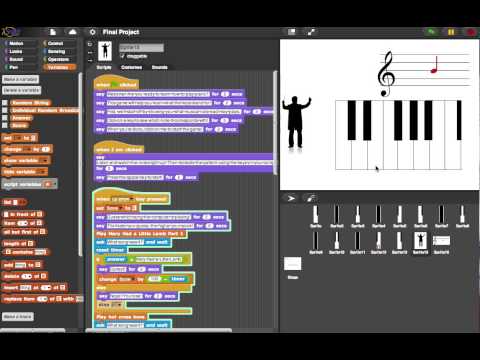Click the block palette vertical scrollbar
Viewport: 480px width, 360px height.
[x=80, y=165]
